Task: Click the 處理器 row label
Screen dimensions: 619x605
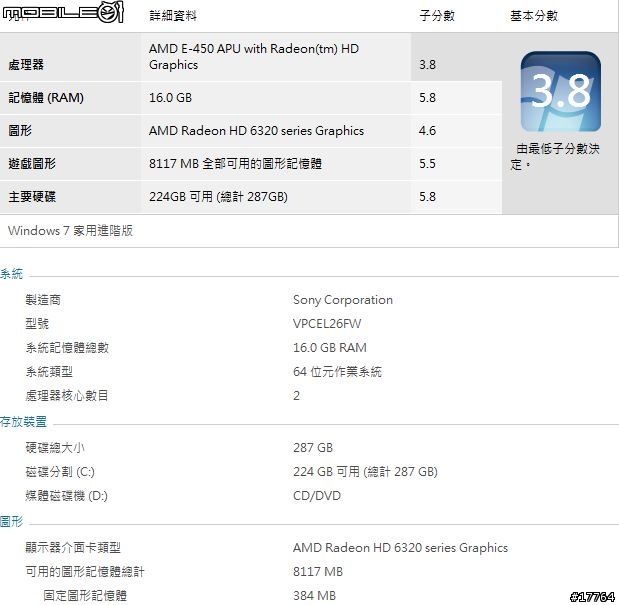Action: 26,64
